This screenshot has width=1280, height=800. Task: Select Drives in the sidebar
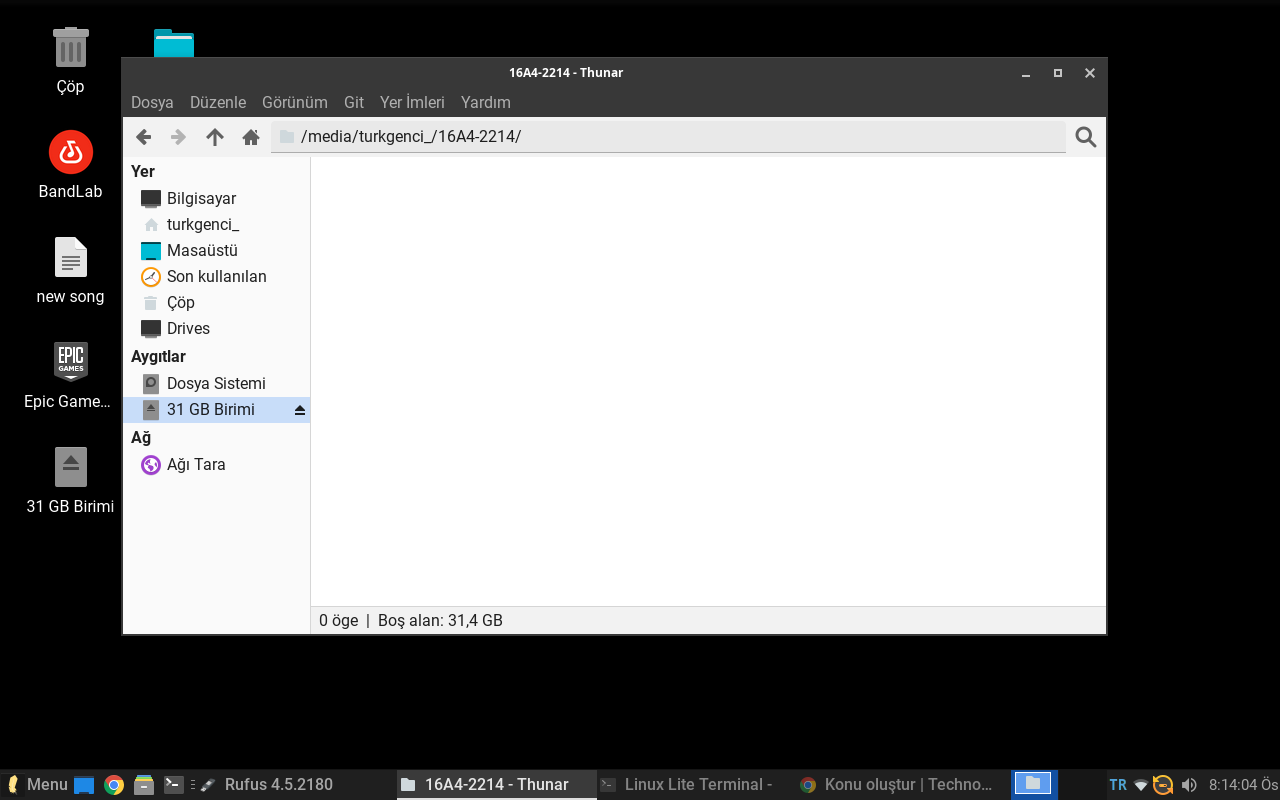pos(216,329)
